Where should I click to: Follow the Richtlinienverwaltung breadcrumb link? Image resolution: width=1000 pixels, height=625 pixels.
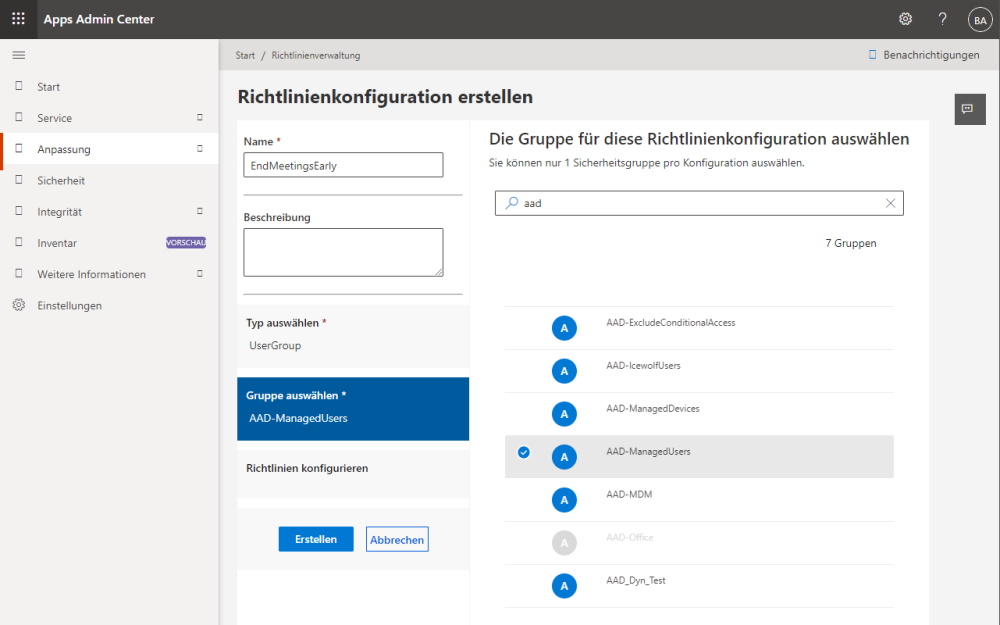pos(316,55)
